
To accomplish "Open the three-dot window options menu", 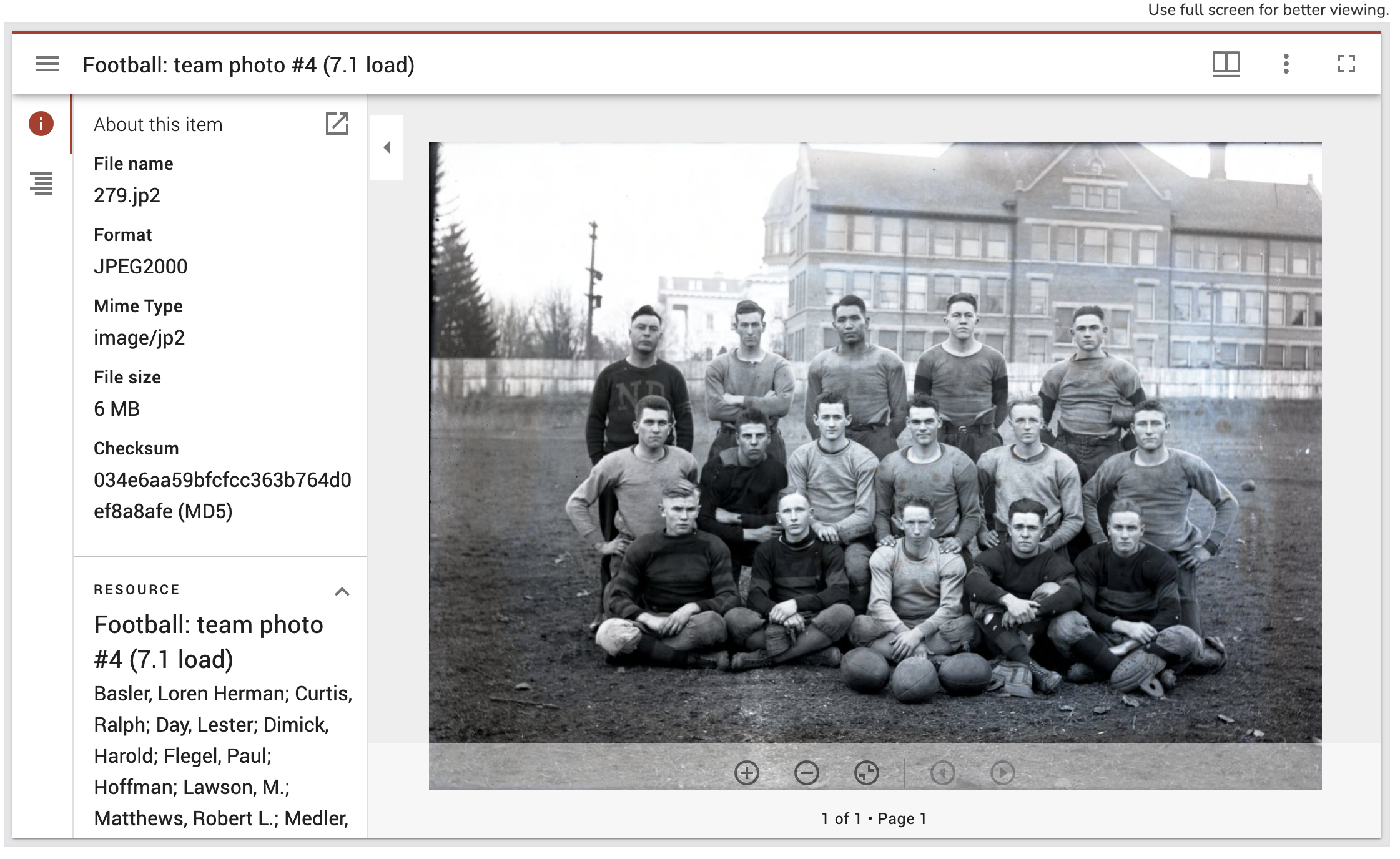I will click(x=1286, y=64).
